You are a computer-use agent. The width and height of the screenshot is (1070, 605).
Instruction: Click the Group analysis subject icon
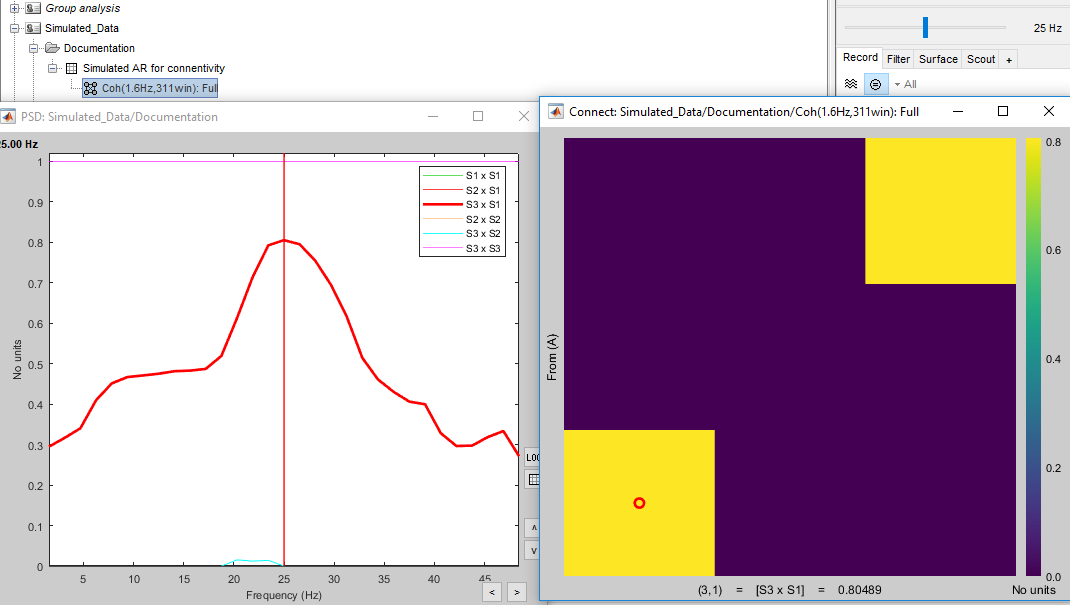(x=33, y=8)
